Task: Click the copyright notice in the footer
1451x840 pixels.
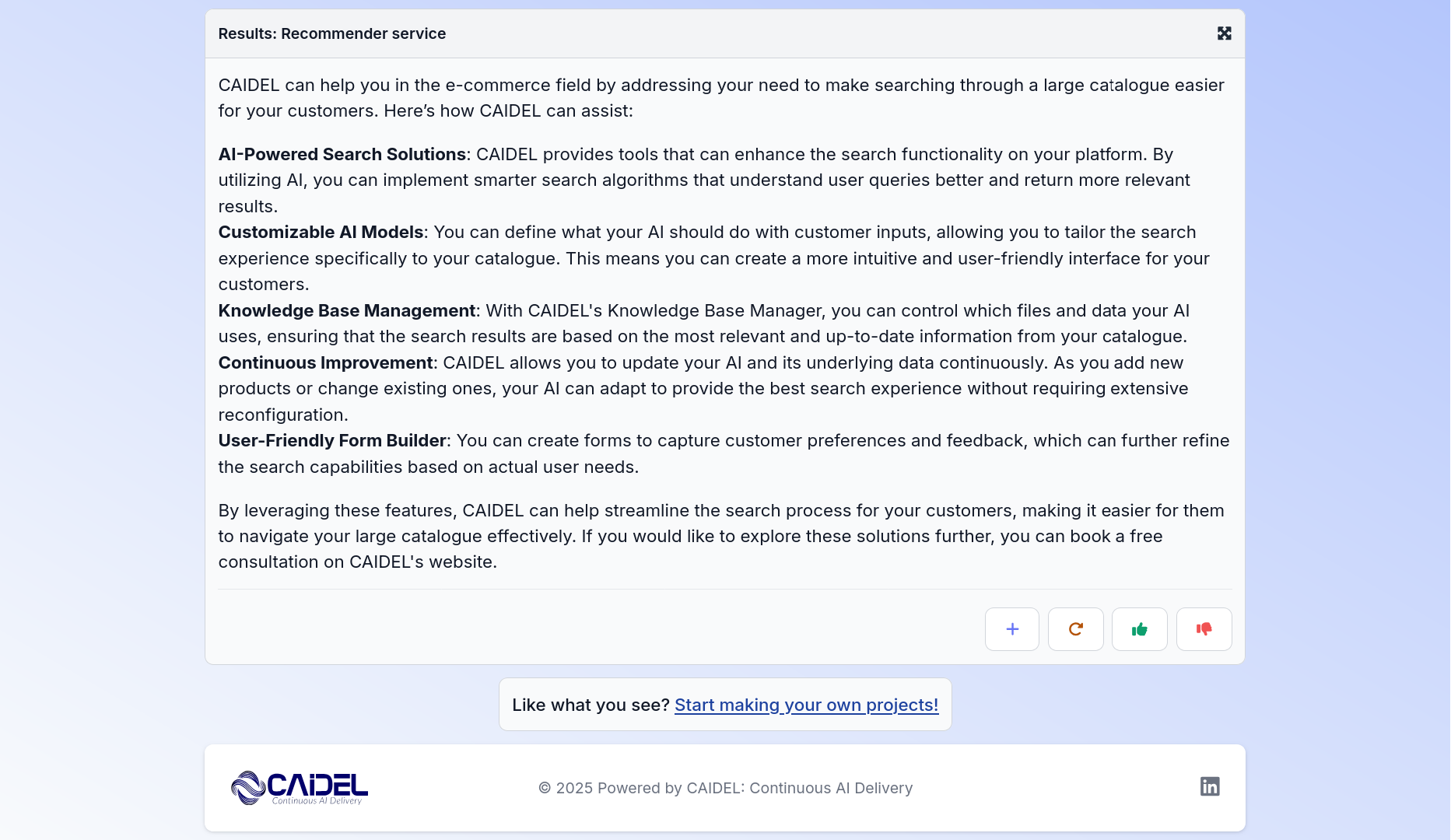Action: (725, 788)
